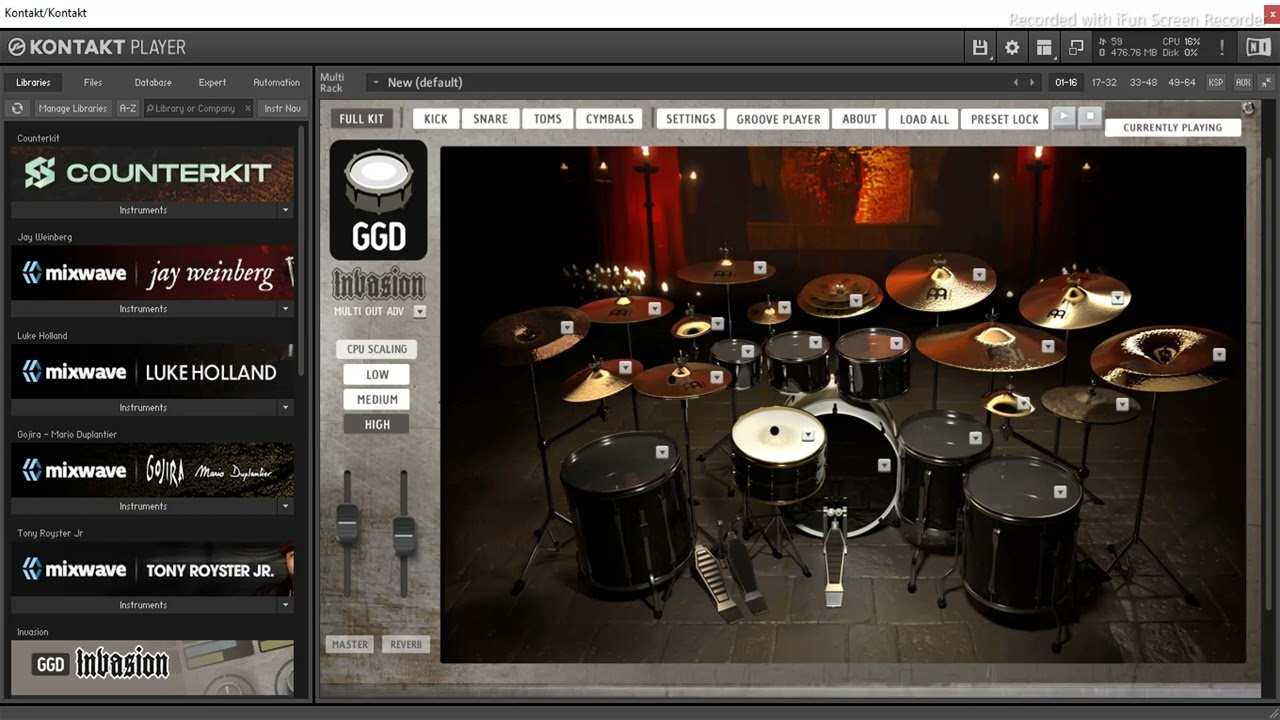Switch to the Automation tab

[x=276, y=82]
